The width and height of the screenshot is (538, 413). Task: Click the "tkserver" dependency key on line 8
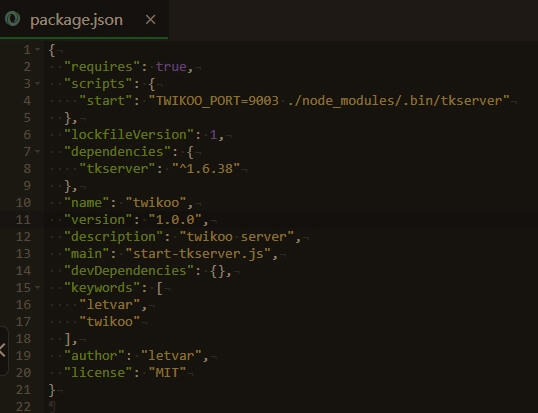tap(117, 168)
